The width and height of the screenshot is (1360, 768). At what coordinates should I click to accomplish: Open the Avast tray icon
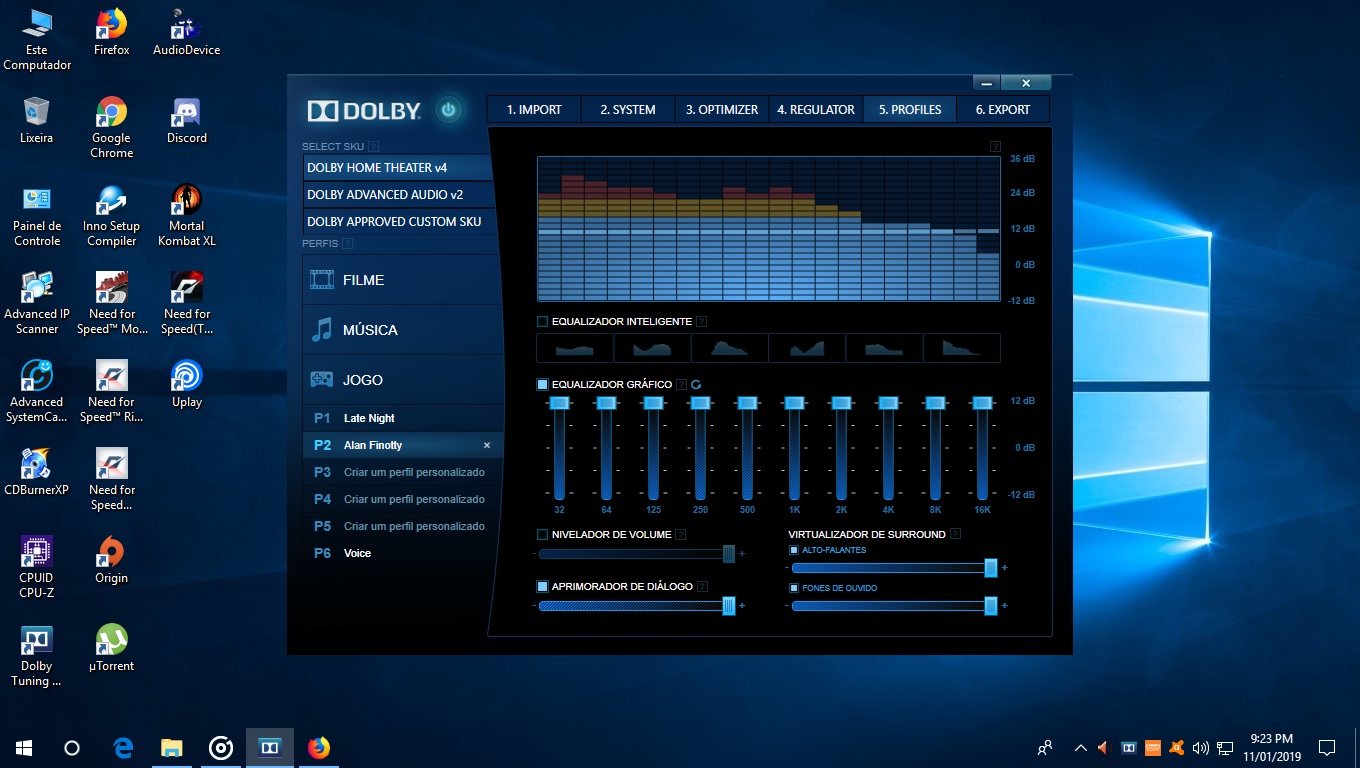click(1177, 748)
